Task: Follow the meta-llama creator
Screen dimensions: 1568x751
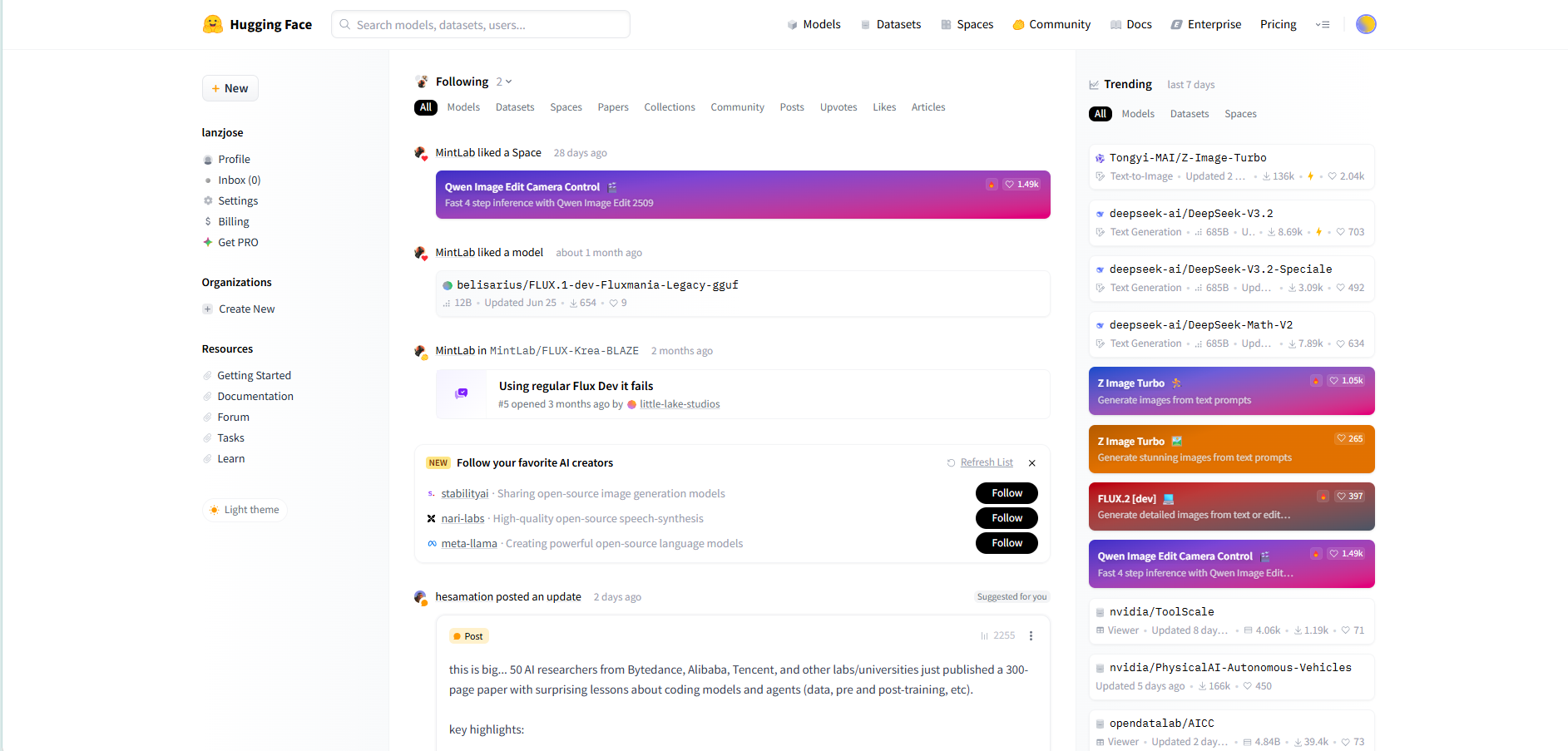Action: point(1006,543)
